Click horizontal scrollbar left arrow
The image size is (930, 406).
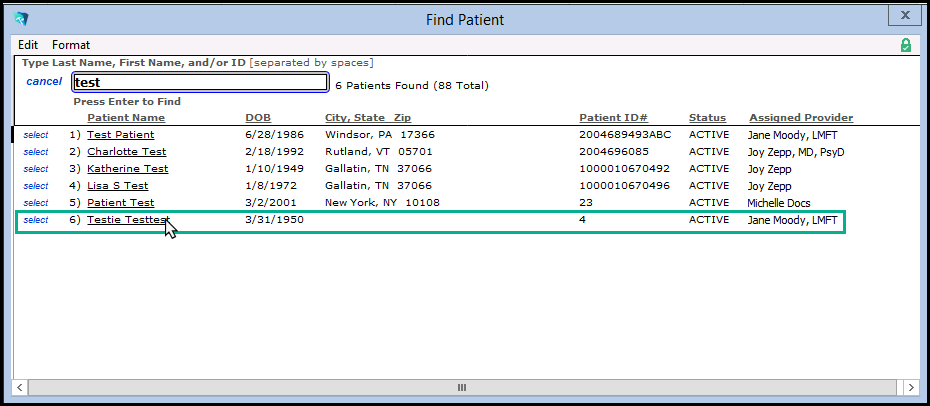click(x=20, y=387)
